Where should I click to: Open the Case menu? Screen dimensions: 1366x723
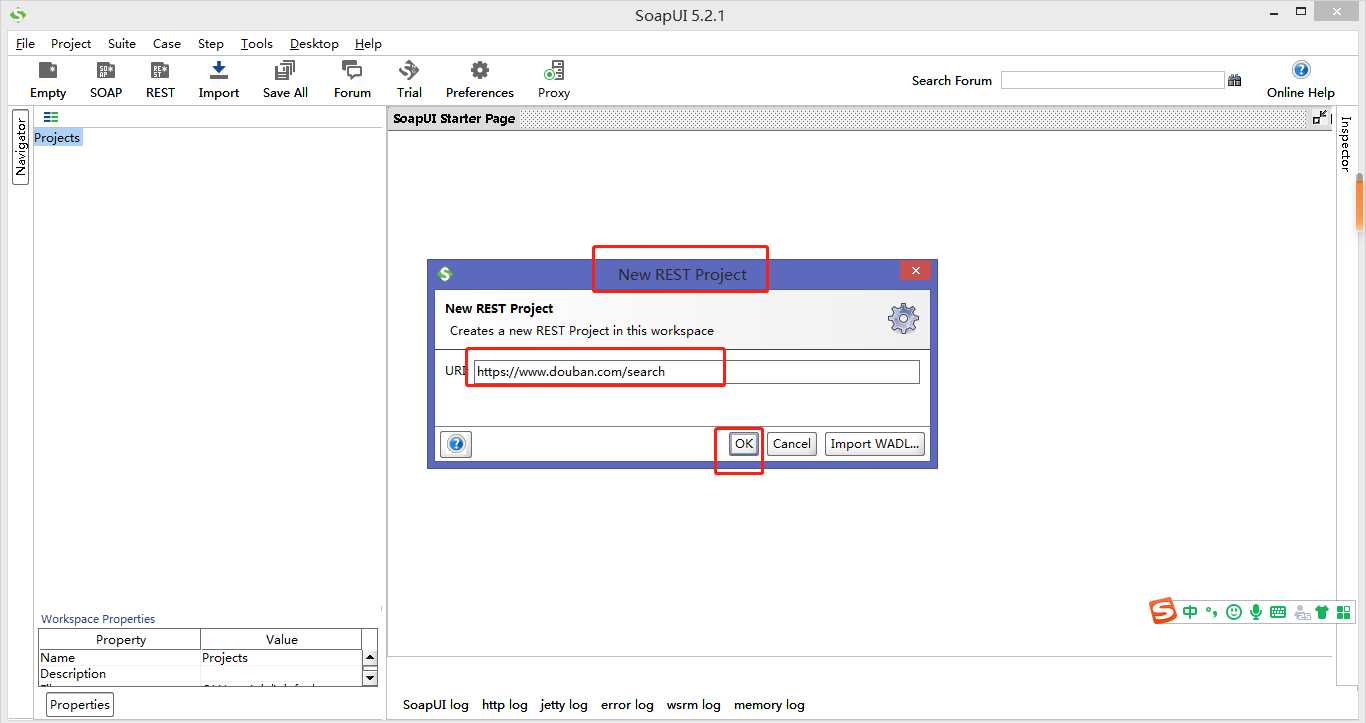(x=167, y=44)
